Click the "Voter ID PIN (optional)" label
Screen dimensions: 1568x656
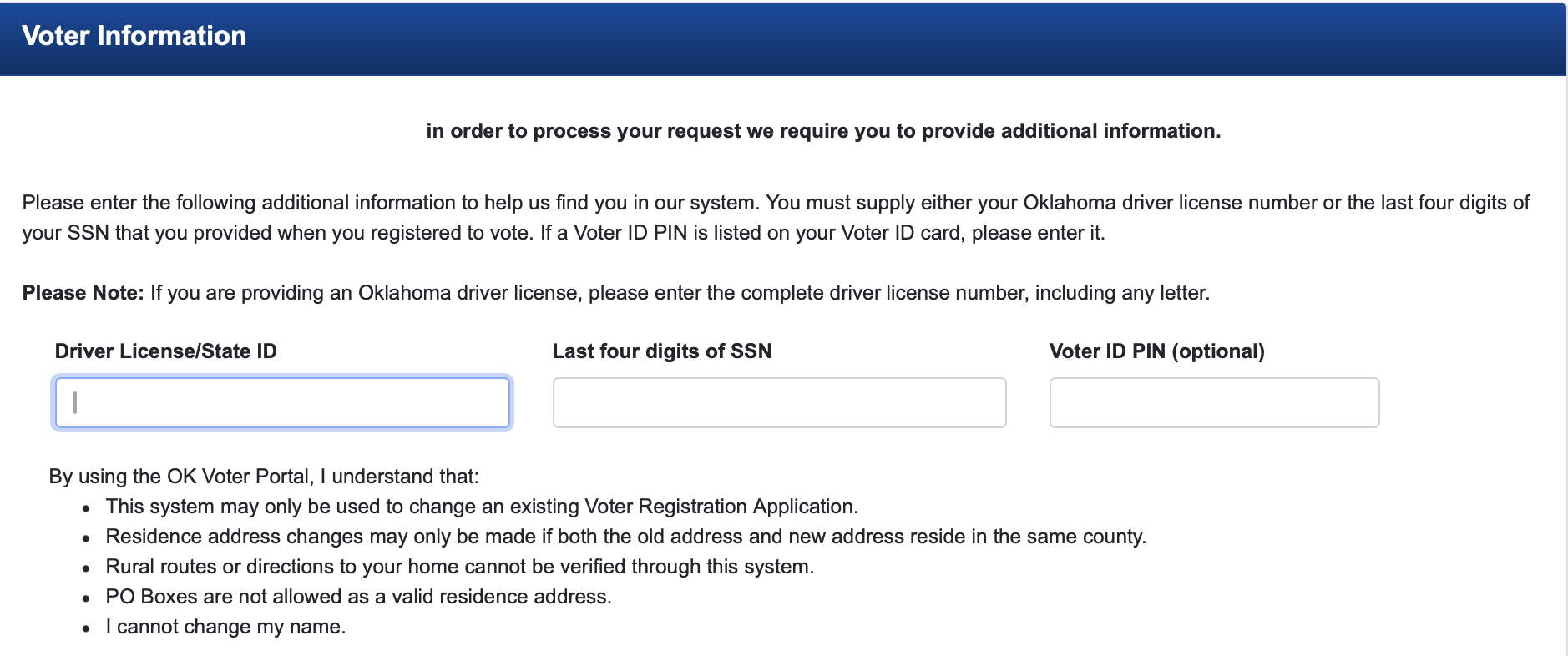pyautogui.click(x=1156, y=351)
